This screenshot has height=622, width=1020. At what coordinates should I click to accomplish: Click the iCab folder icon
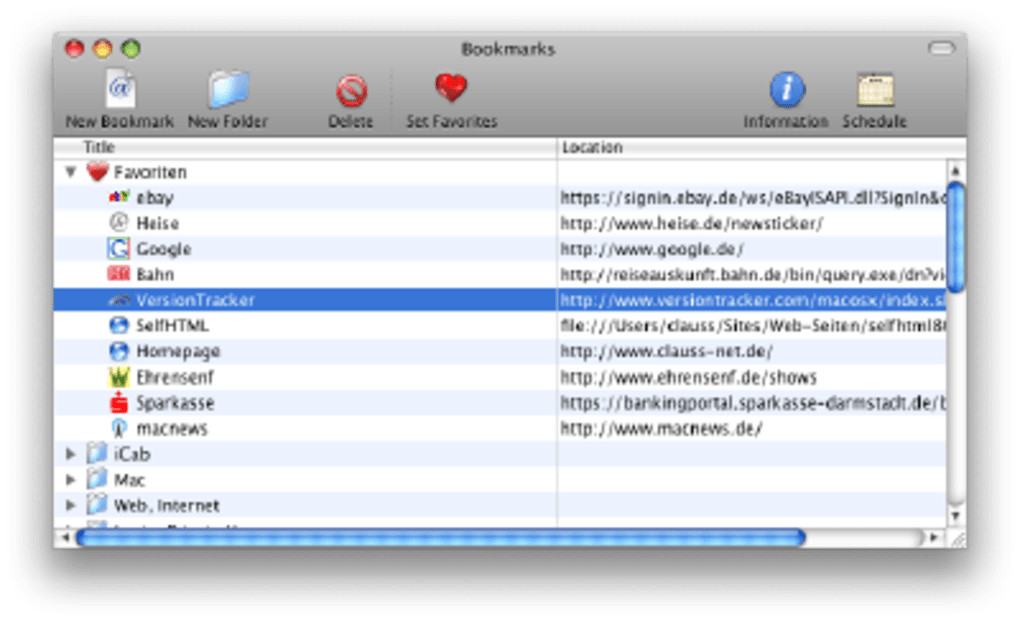tap(97, 453)
